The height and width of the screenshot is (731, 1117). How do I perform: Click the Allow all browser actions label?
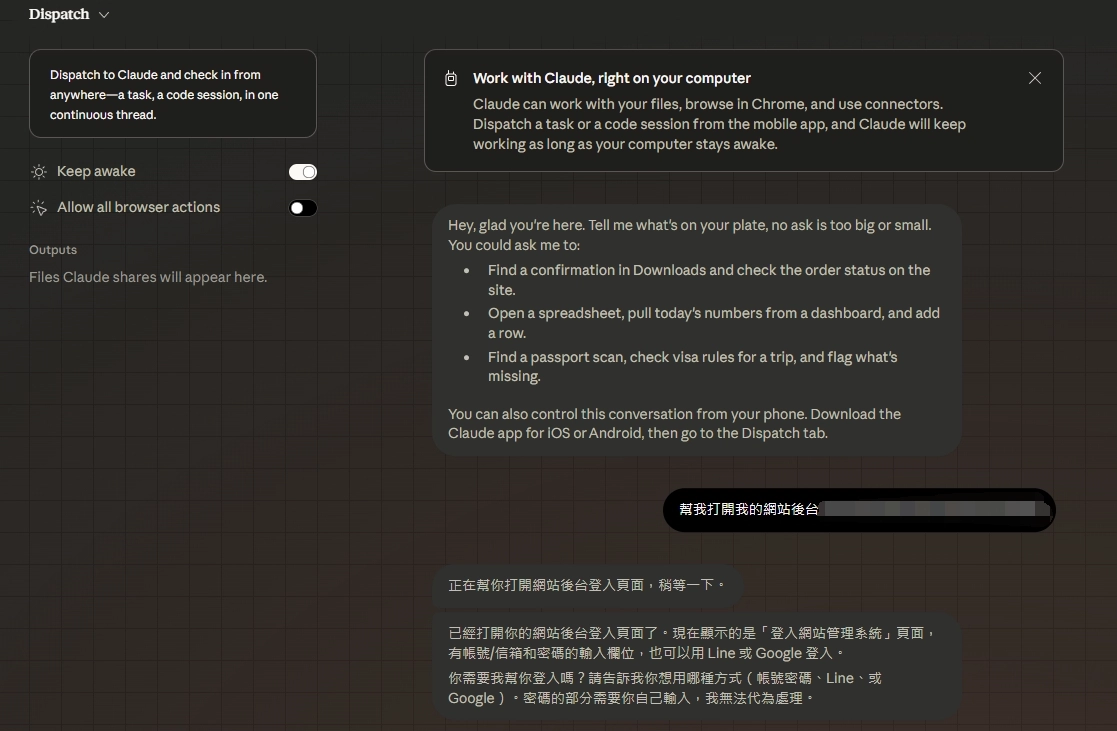(x=138, y=208)
